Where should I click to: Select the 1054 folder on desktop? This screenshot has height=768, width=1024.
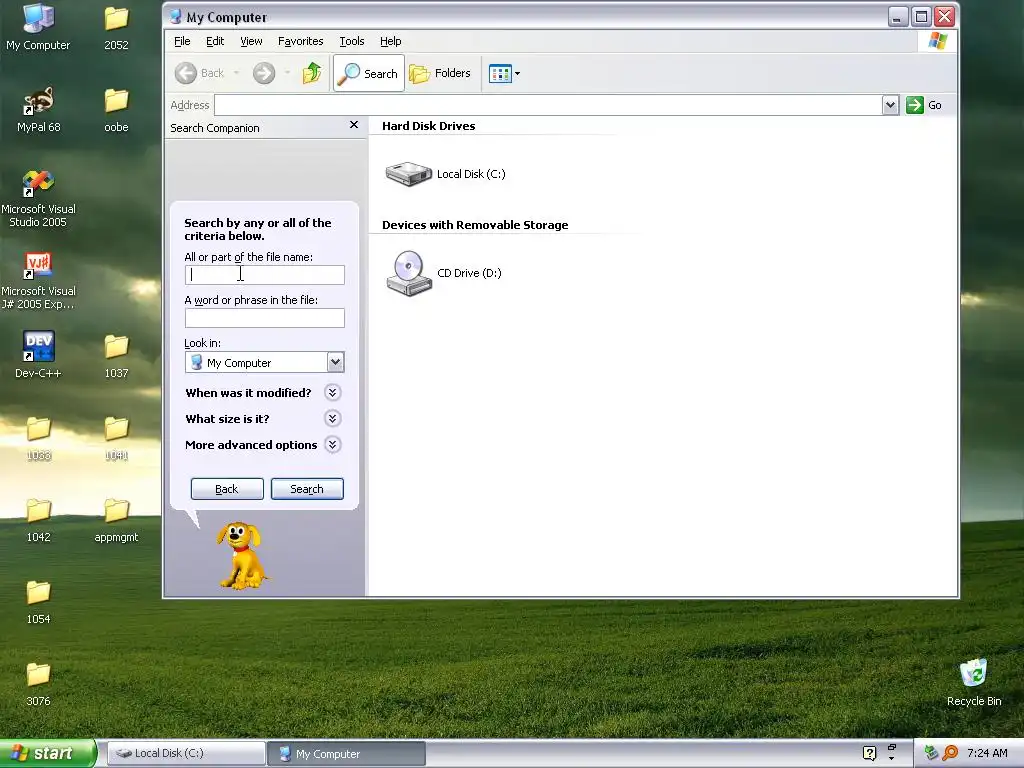tap(39, 602)
